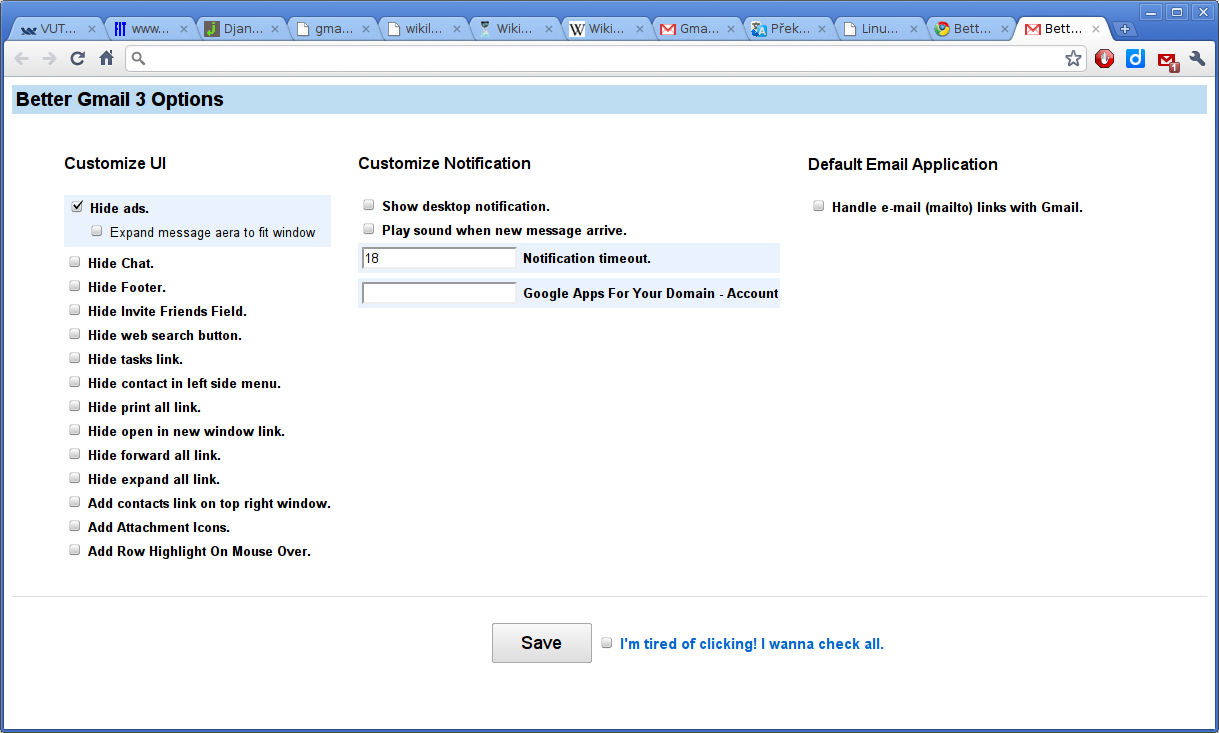Minimize the browser window
The height and width of the screenshot is (733, 1219).
click(1150, 11)
